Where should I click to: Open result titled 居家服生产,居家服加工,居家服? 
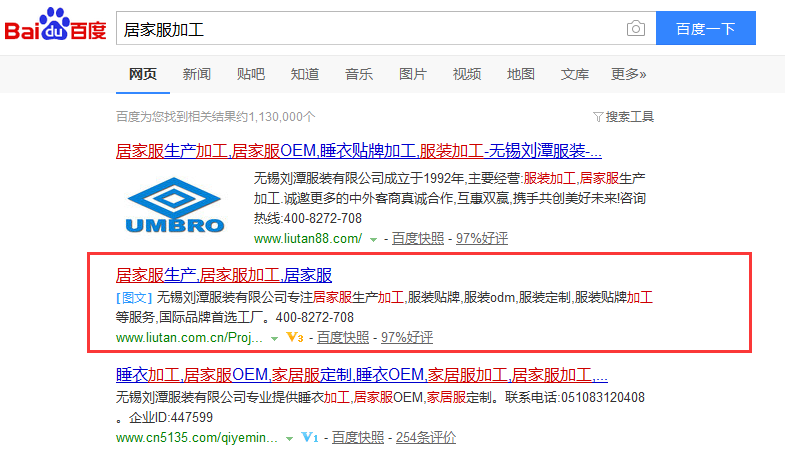(x=224, y=275)
